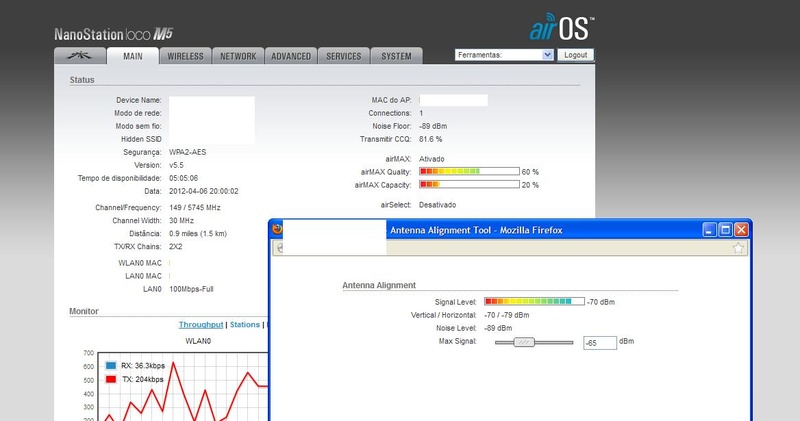Select the date value 2012-04-06 20:00:02
The width and height of the screenshot is (800, 421).
(204, 191)
